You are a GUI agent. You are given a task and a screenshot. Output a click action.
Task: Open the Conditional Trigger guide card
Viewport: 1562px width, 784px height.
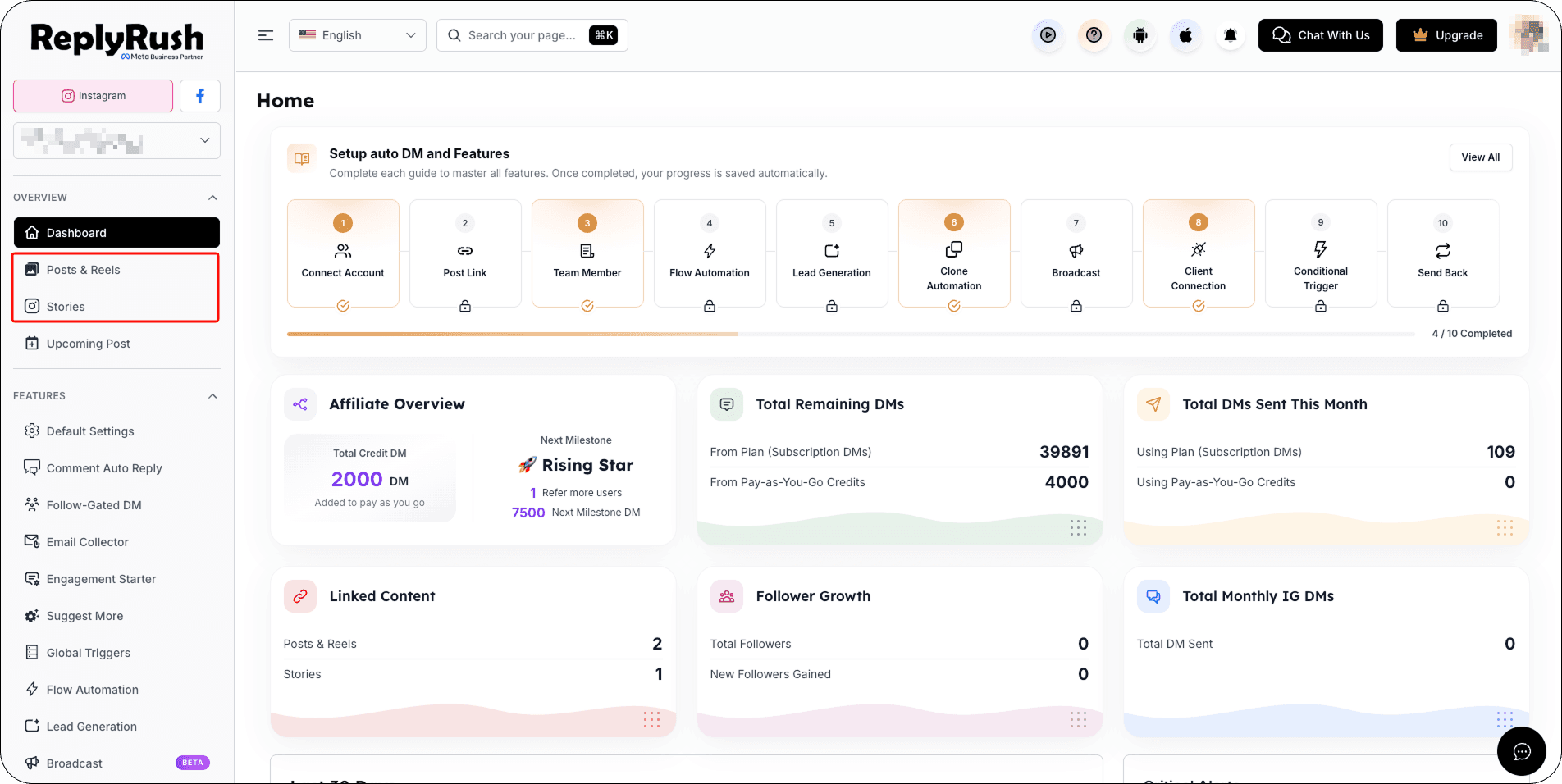click(x=1321, y=253)
